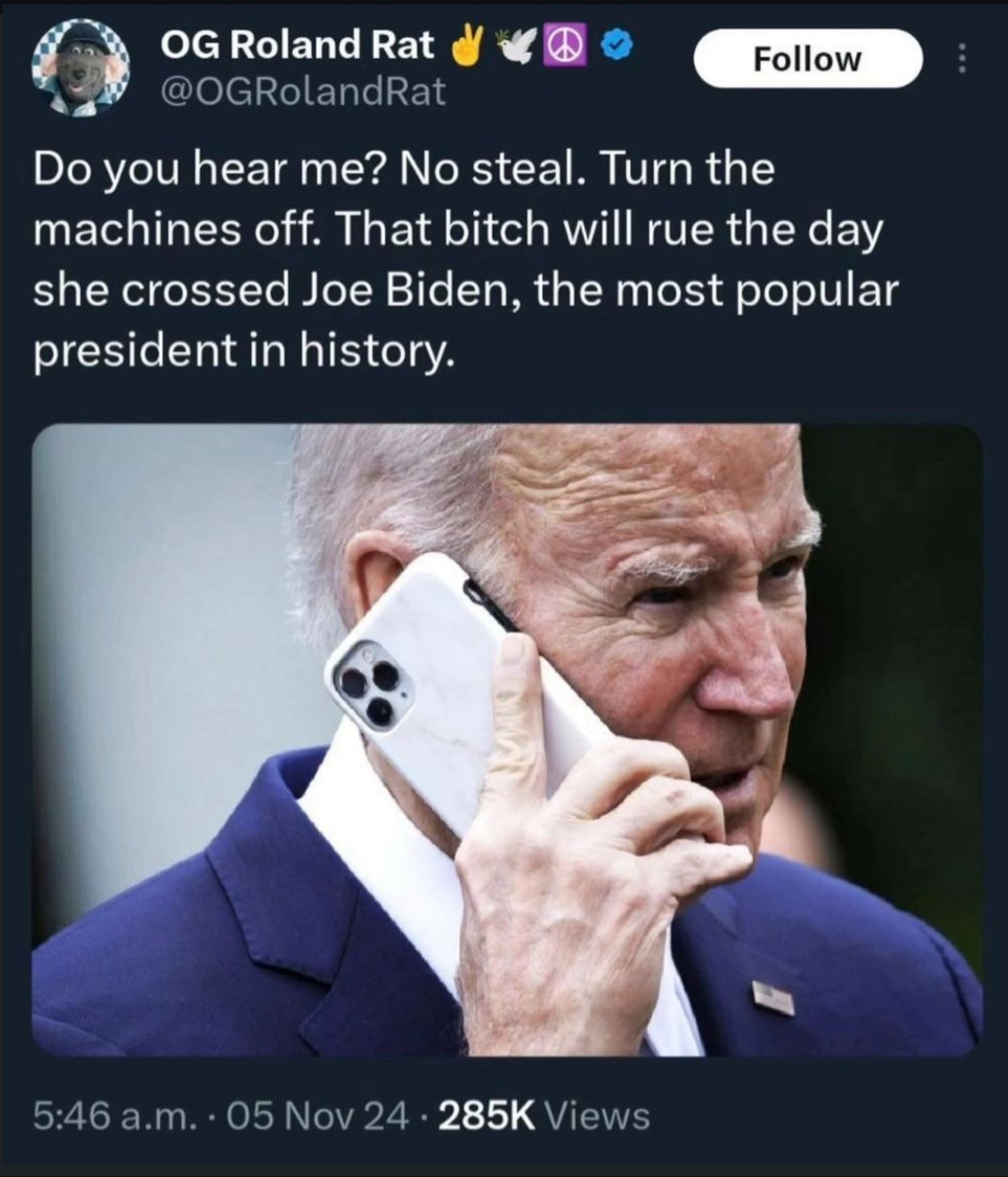Open the OG Roland Rat display name link
Viewport: 1008px width, 1177px height.
click(x=297, y=45)
